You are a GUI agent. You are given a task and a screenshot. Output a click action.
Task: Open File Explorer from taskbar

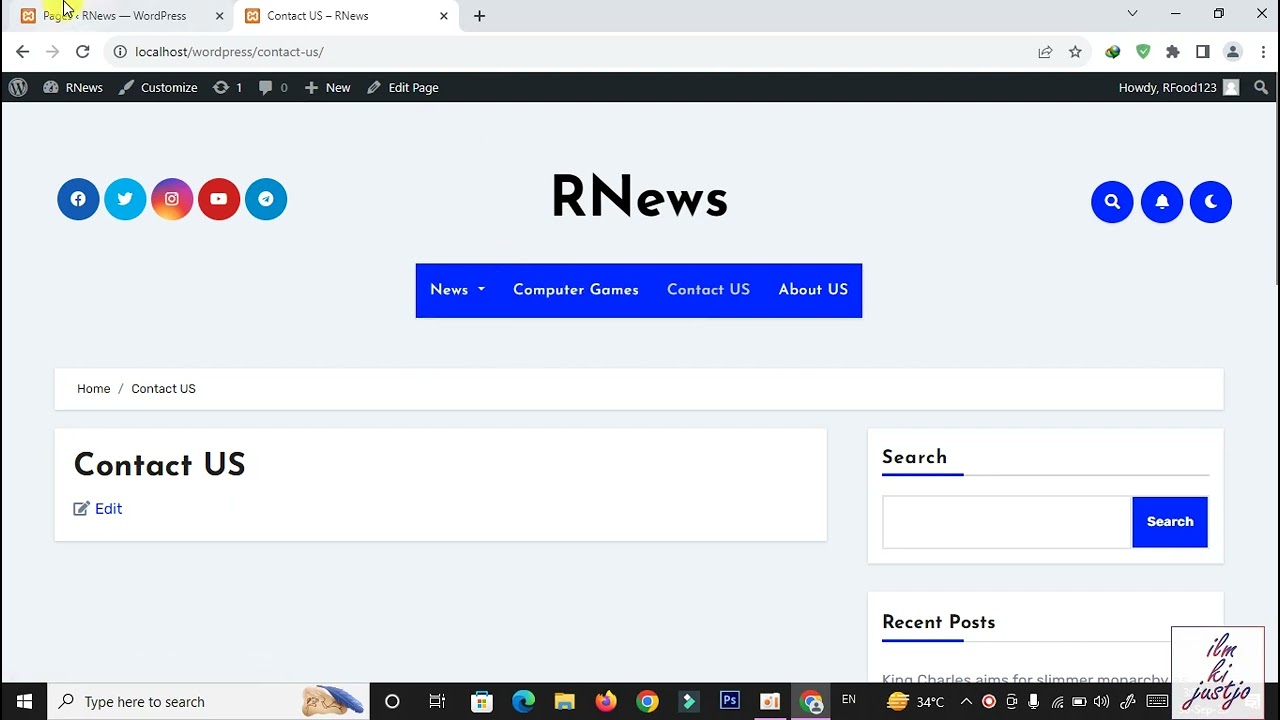coord(565,702)
